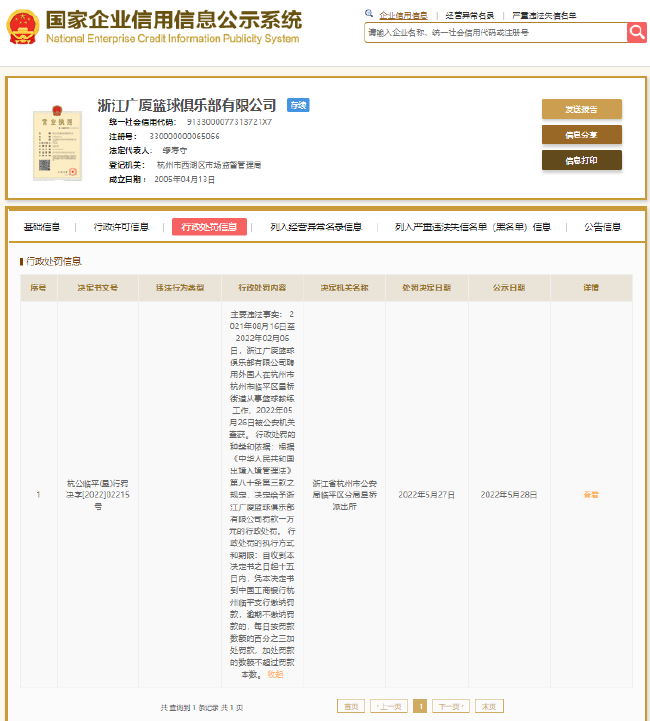
Task: Click credit code 91330000773137​21X7
Action: 229,122
